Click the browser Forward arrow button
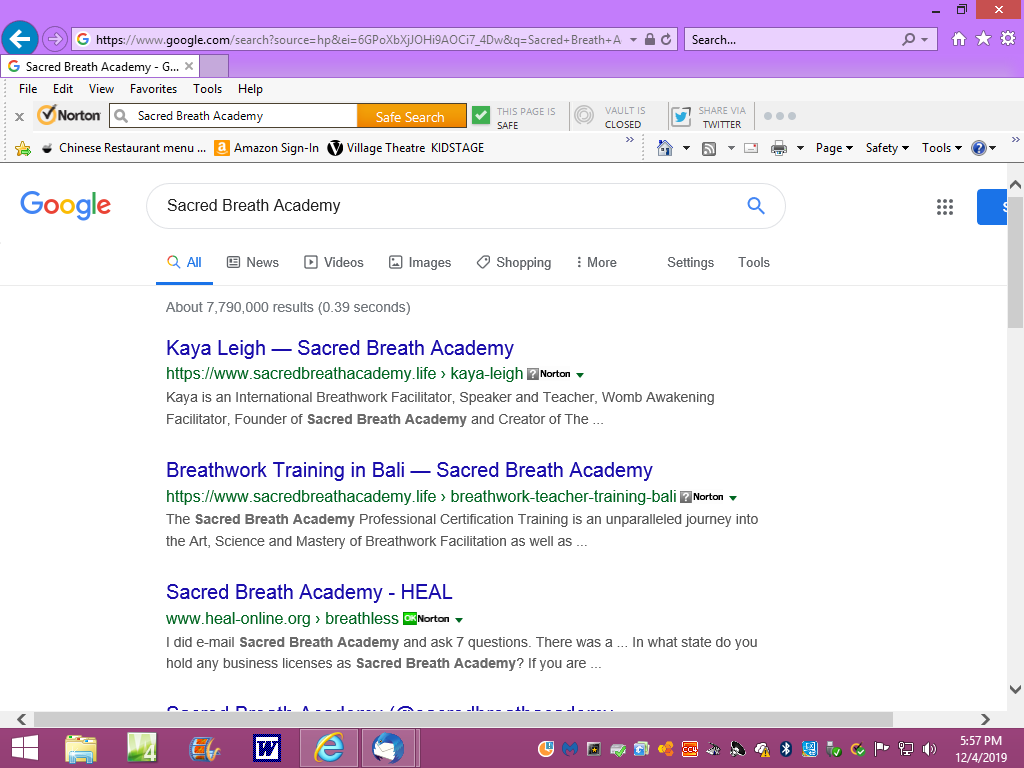Screen dimensions: 1024x768 (x=56, y=39)
